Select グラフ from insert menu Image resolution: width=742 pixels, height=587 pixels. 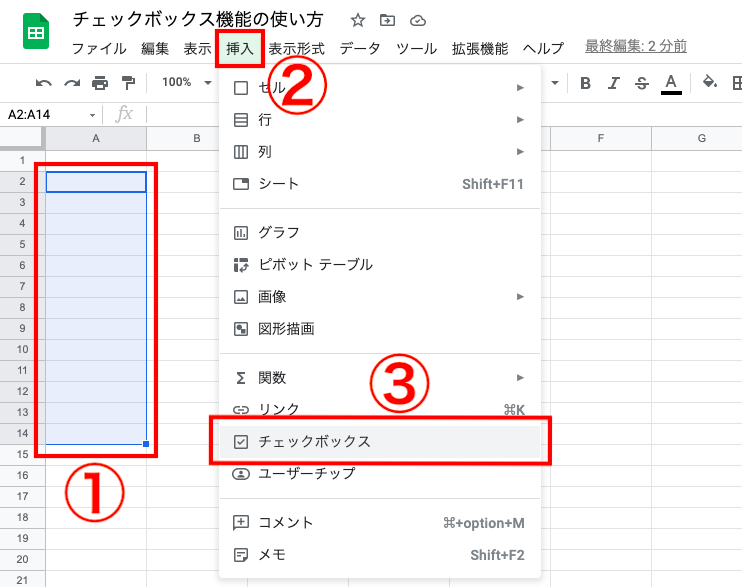pyautogui.click(x=380, y=232)
